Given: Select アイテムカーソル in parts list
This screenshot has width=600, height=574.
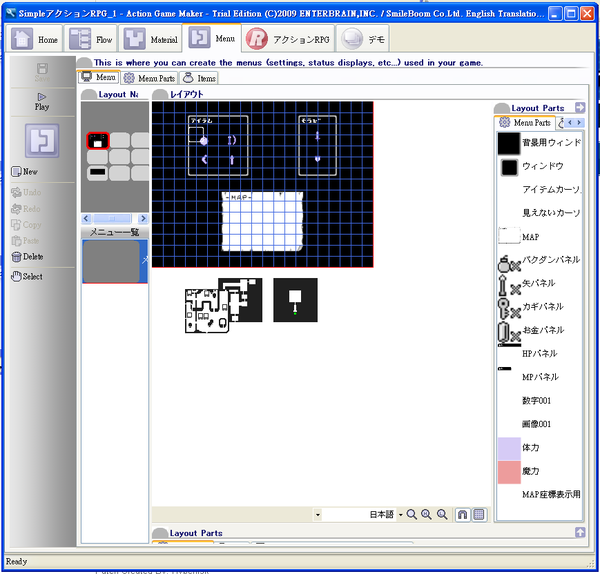Looking at the screenshot, I should click(540, 190).
